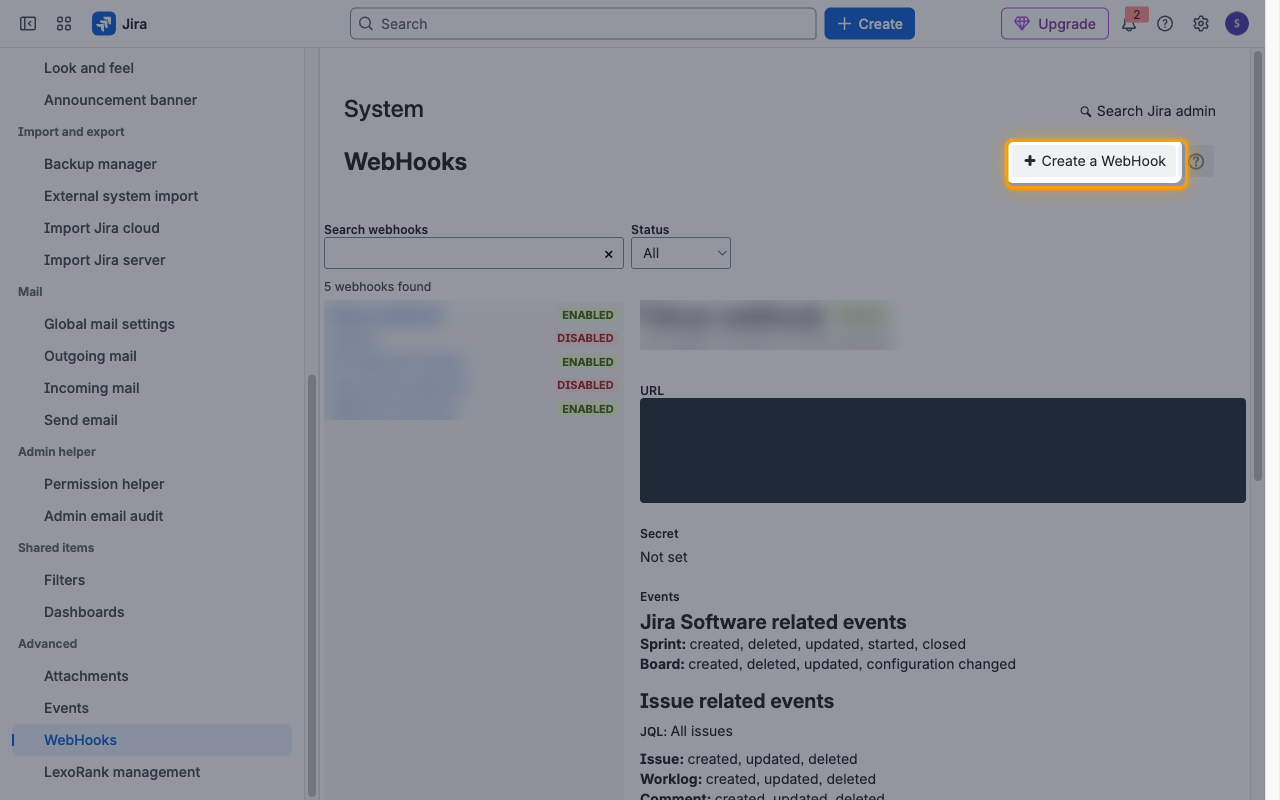
Task: Click the page vertical scrollbar
Action: click(x=1258, y=265)
